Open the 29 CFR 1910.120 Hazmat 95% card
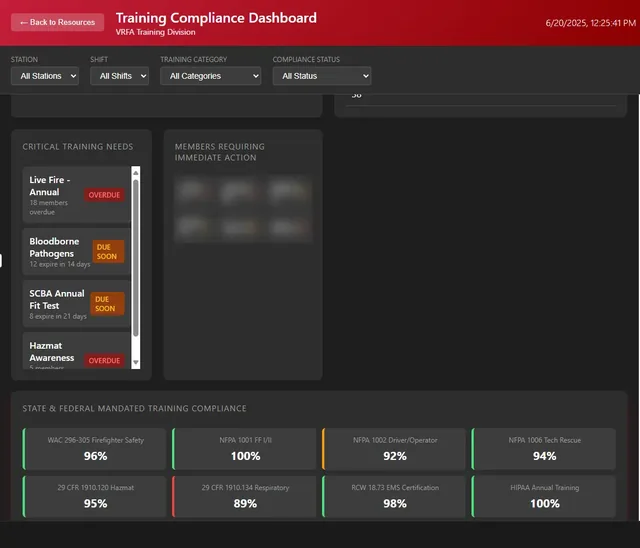Image resolution: width=640 pixels, height=548 pixels. click(95, 497)
